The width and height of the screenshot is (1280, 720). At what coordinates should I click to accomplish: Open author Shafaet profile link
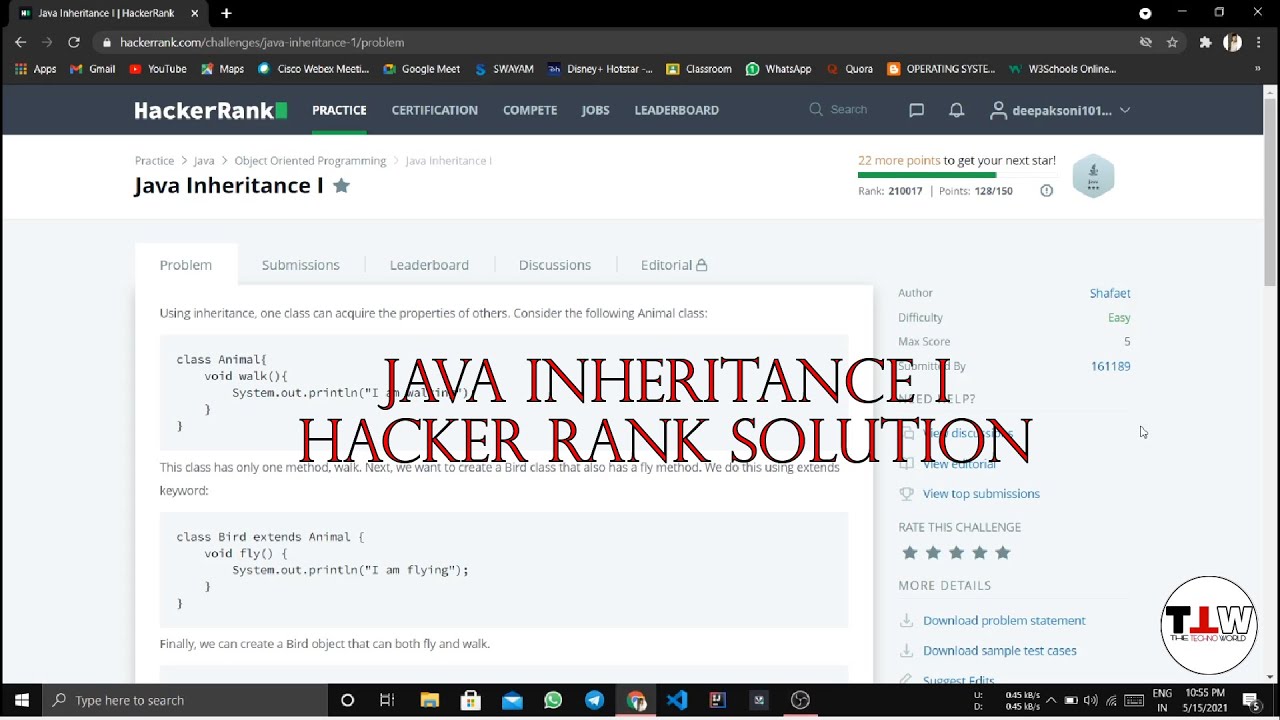tap(1110, 293)
